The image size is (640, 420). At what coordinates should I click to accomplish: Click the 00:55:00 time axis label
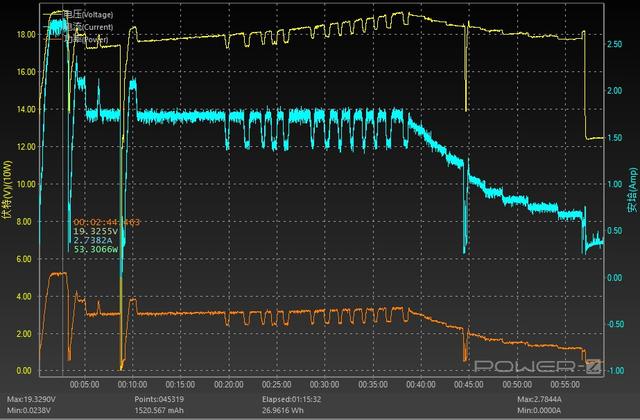[565, 384]
